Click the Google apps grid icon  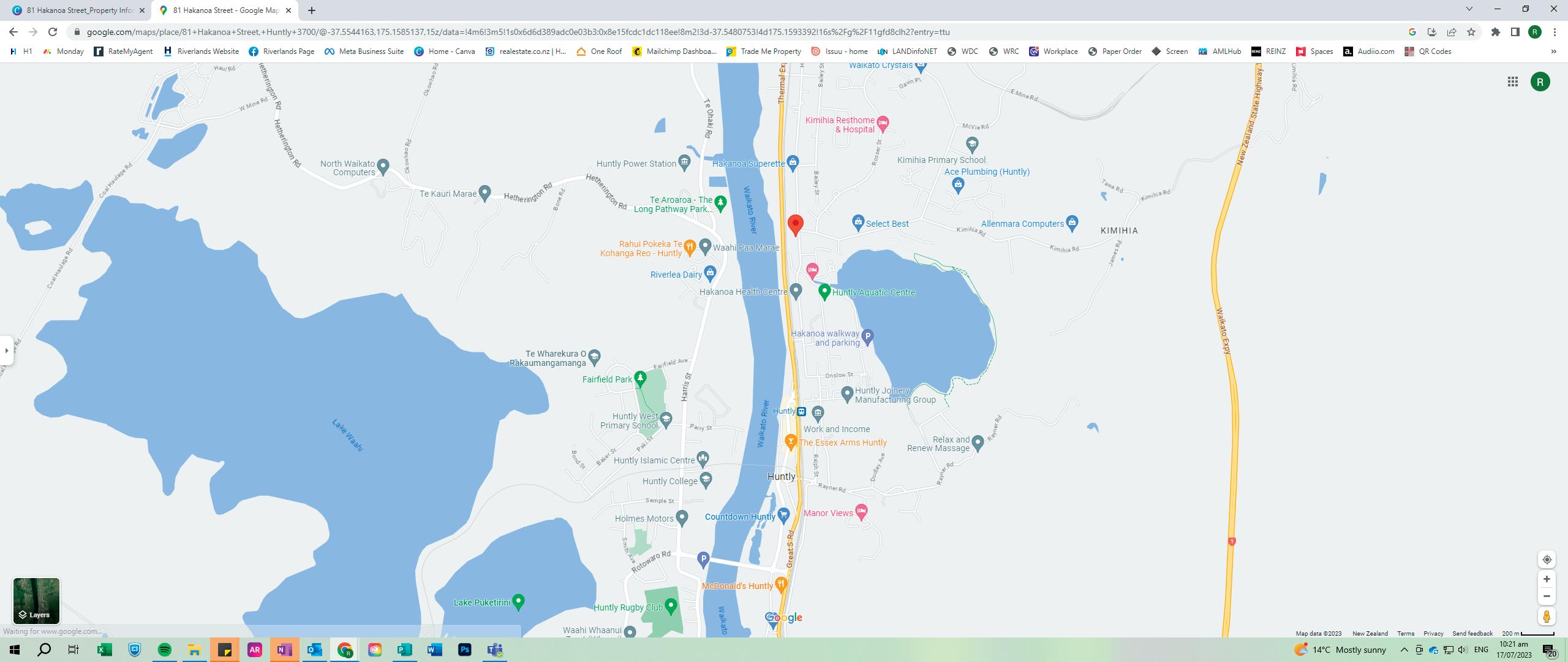(1512, 82)
